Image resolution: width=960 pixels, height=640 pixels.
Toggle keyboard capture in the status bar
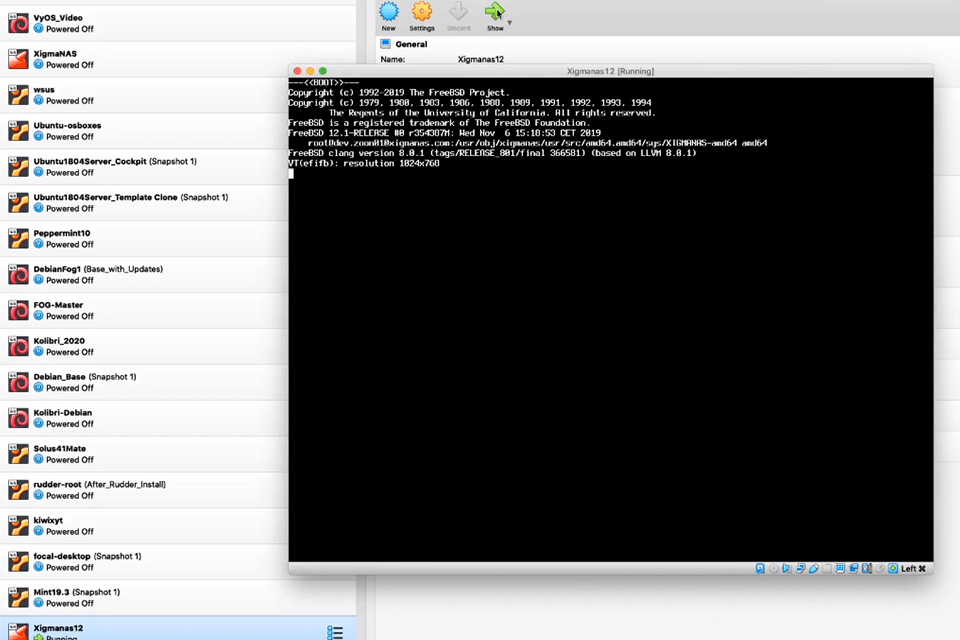click(x=892, y=568)
